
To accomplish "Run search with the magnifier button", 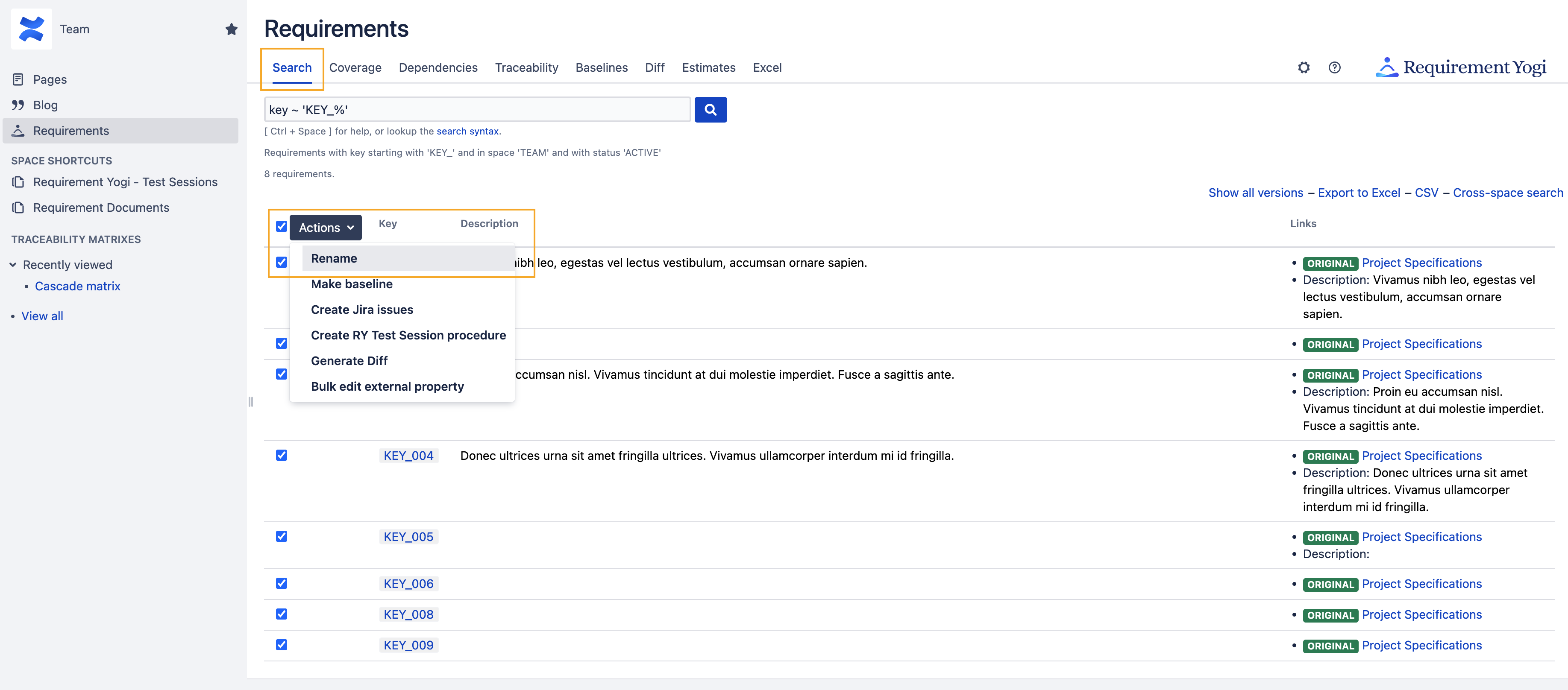I will tap(711, 110).
